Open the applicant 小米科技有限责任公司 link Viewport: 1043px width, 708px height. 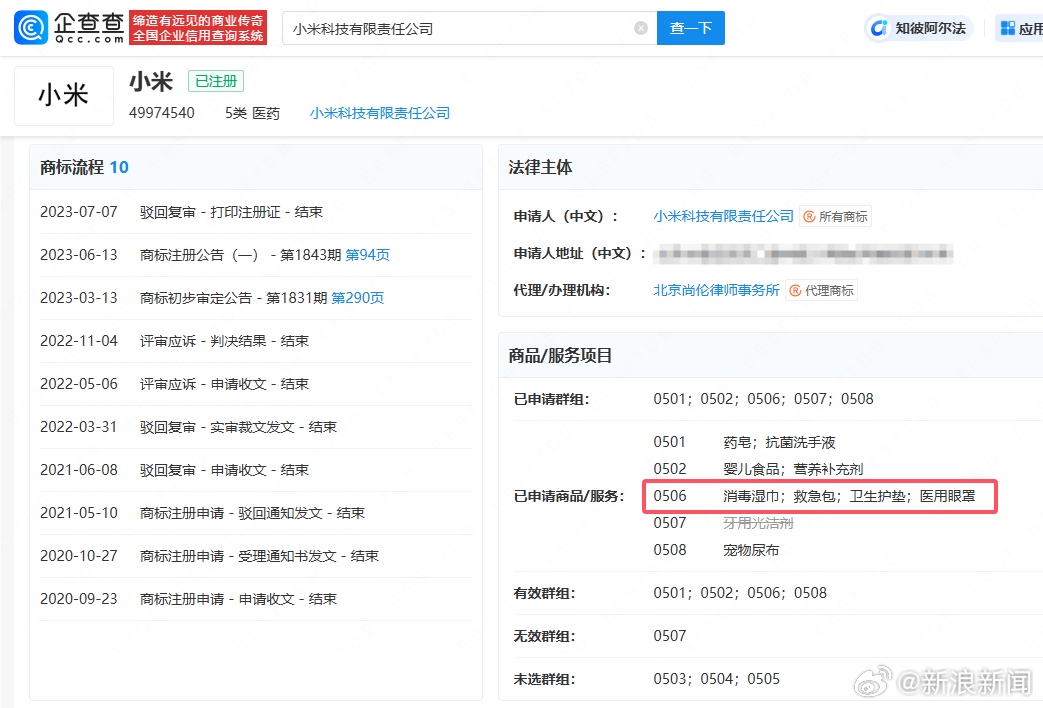coord(723,216)
